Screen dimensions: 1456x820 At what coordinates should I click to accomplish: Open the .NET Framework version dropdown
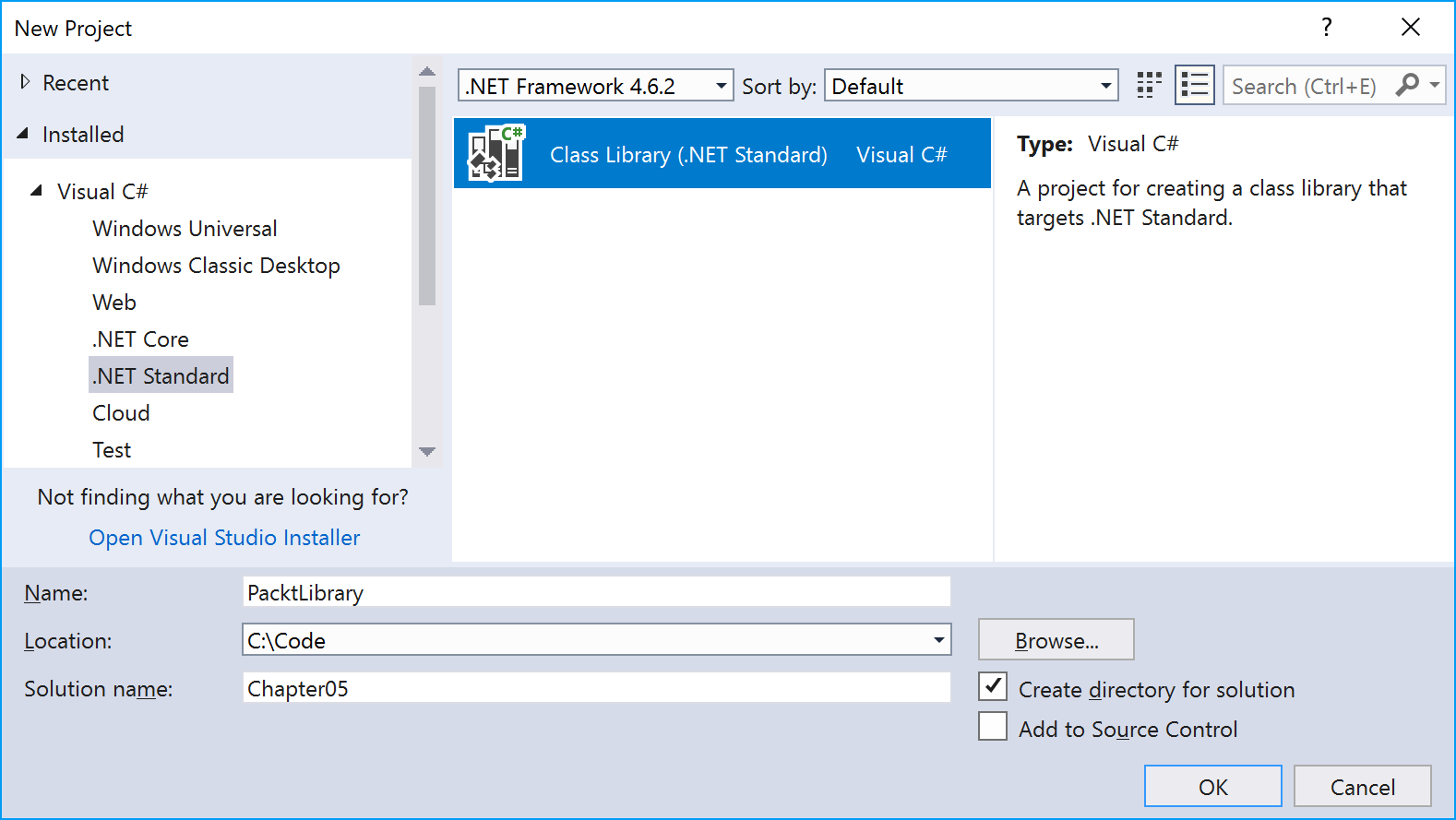[595, 86]
